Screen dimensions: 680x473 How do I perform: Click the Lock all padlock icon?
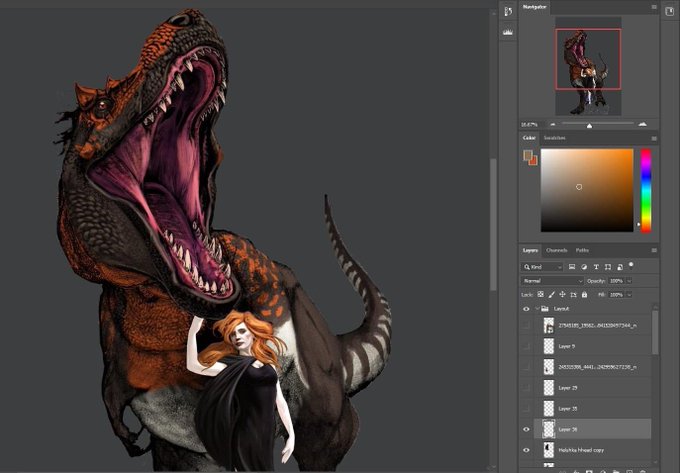[x=584, y=294]
